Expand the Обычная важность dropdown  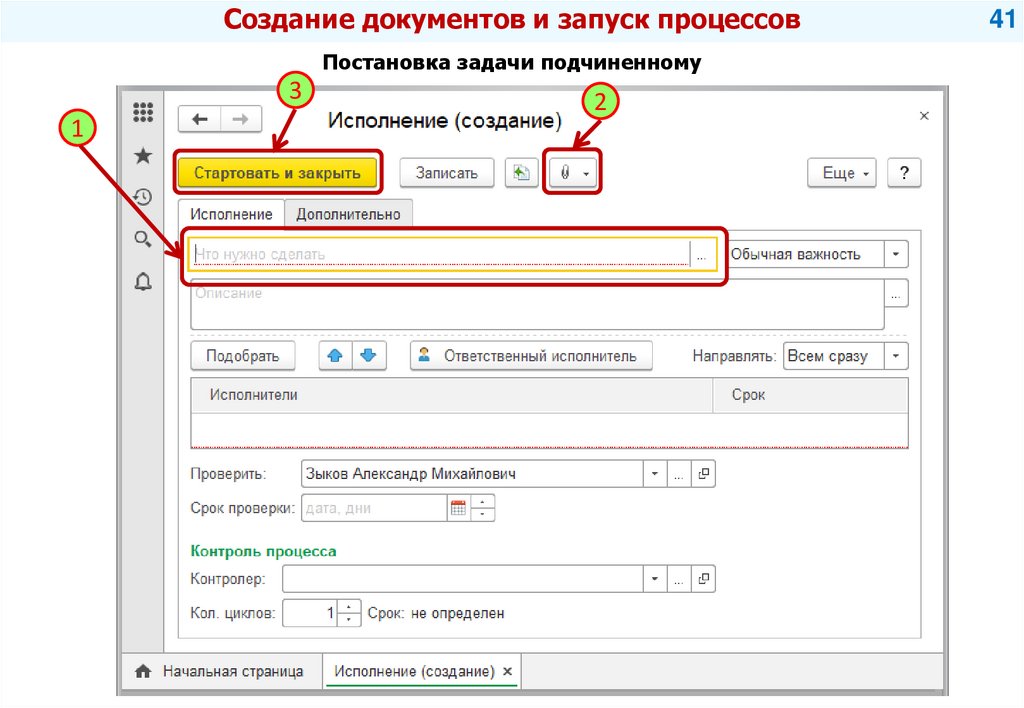(896, 254)
